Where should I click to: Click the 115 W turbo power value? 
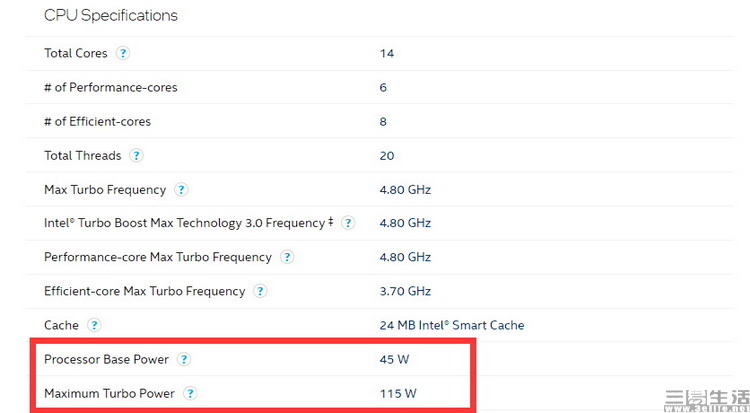click(398, 393)
